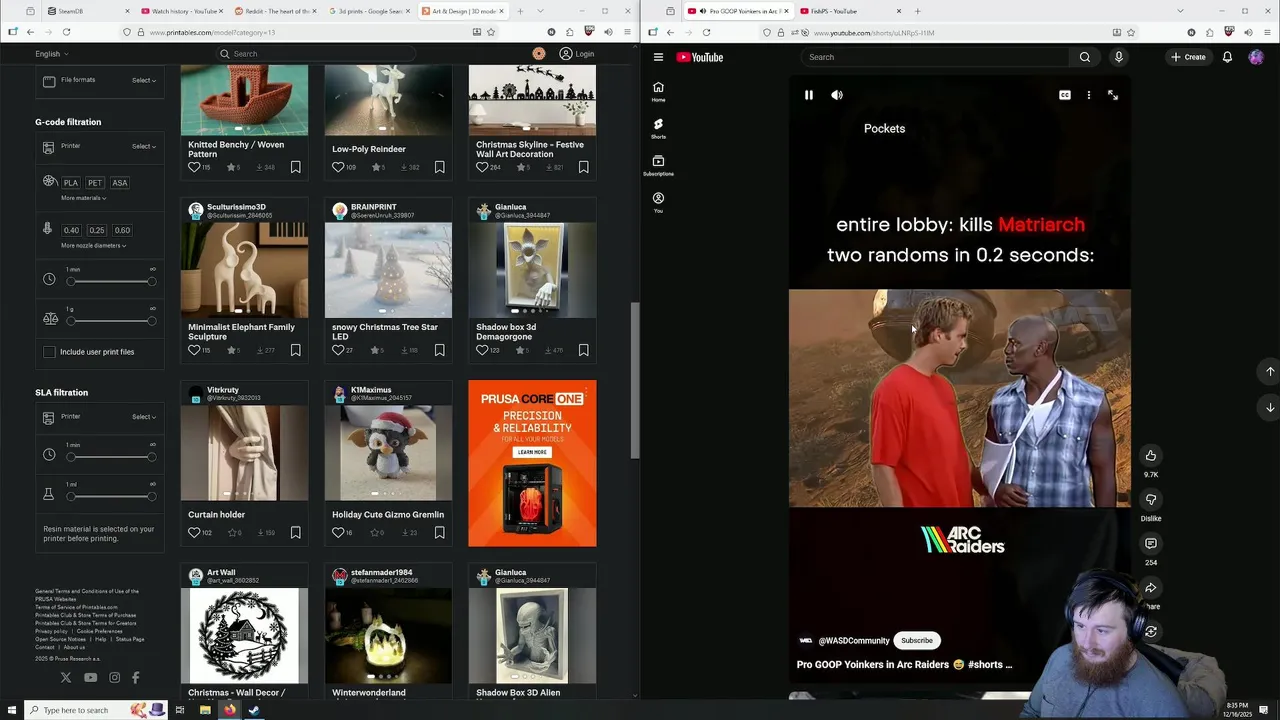This screenshot has width=1280, height=720.
Task: Open Shorts in YouTube sidebar
Action: pyautogui.click(x=658, y=128)
